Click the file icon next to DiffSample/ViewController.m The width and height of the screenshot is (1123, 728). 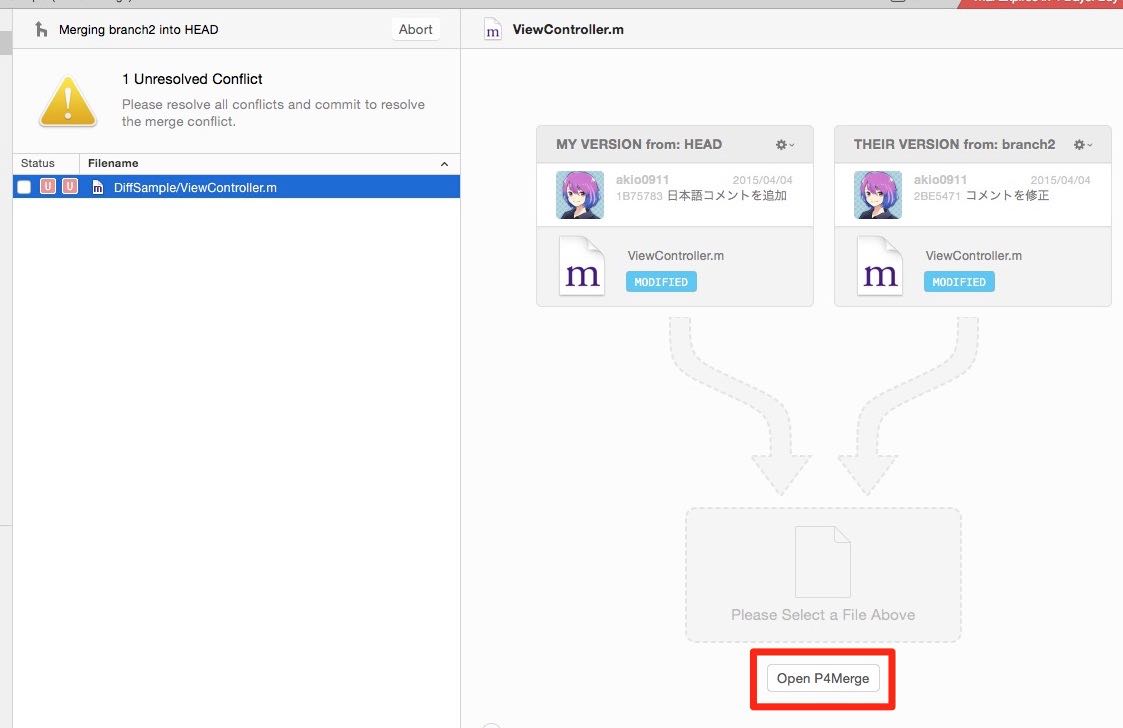[x=97, y=188]
